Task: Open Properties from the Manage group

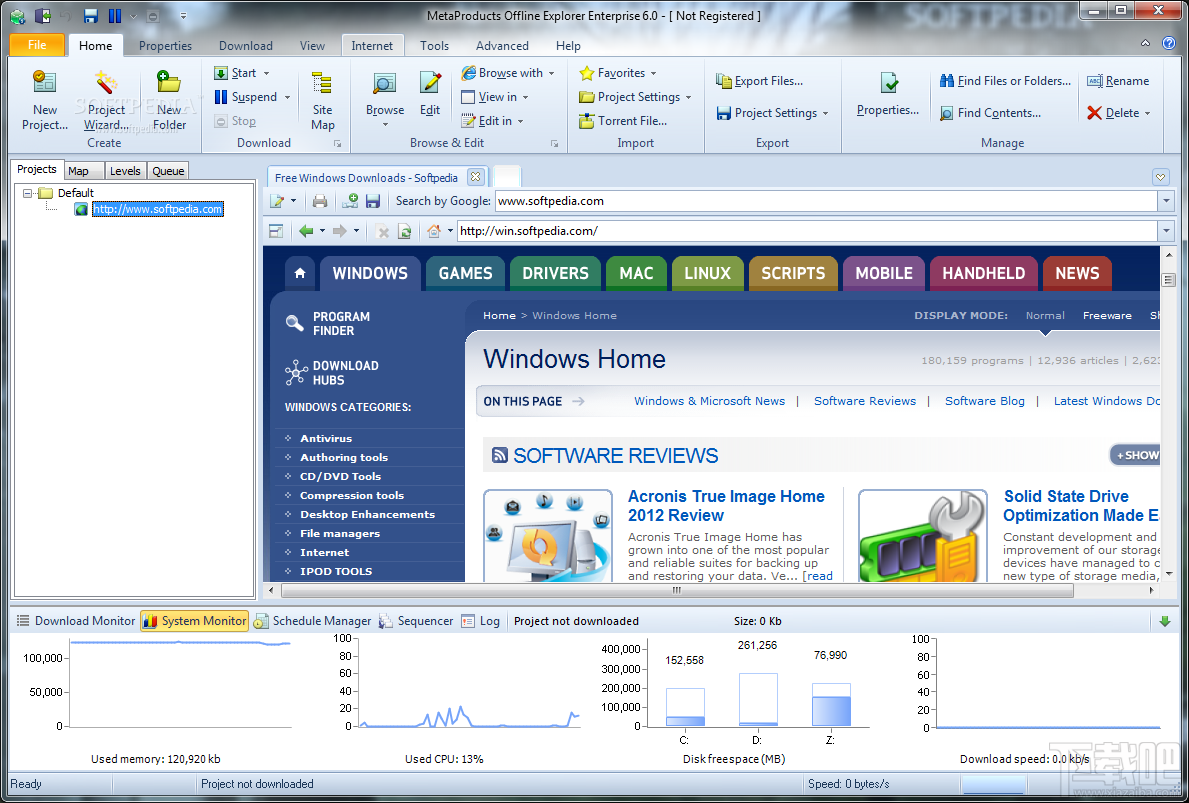Action: pyautogui.click(x=888, y=94)
